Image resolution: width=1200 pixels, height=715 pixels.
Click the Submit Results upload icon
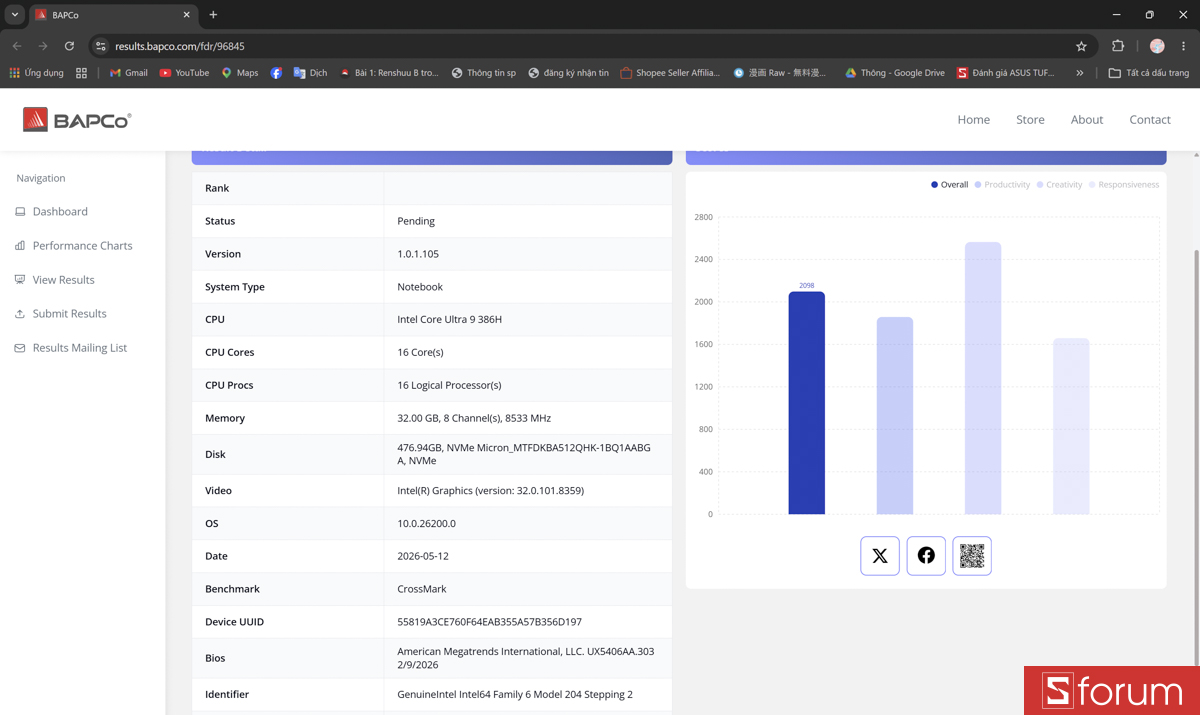pyautogui.click(x=20, y=314)
